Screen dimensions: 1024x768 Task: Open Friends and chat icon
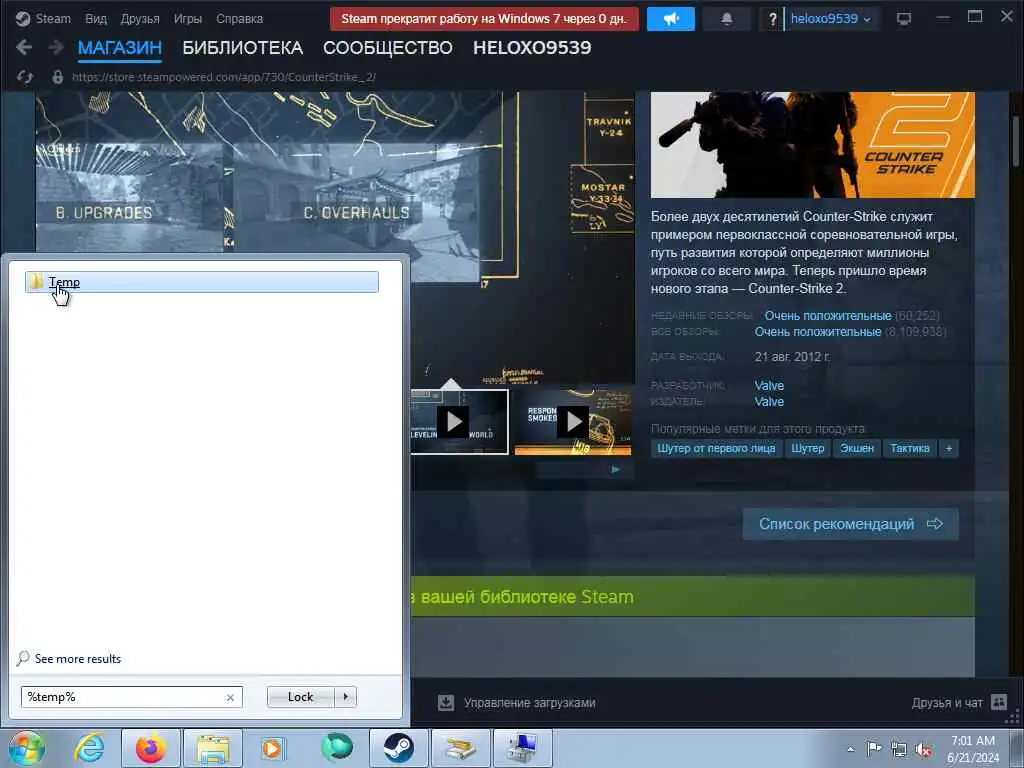(x=999, y=702)
